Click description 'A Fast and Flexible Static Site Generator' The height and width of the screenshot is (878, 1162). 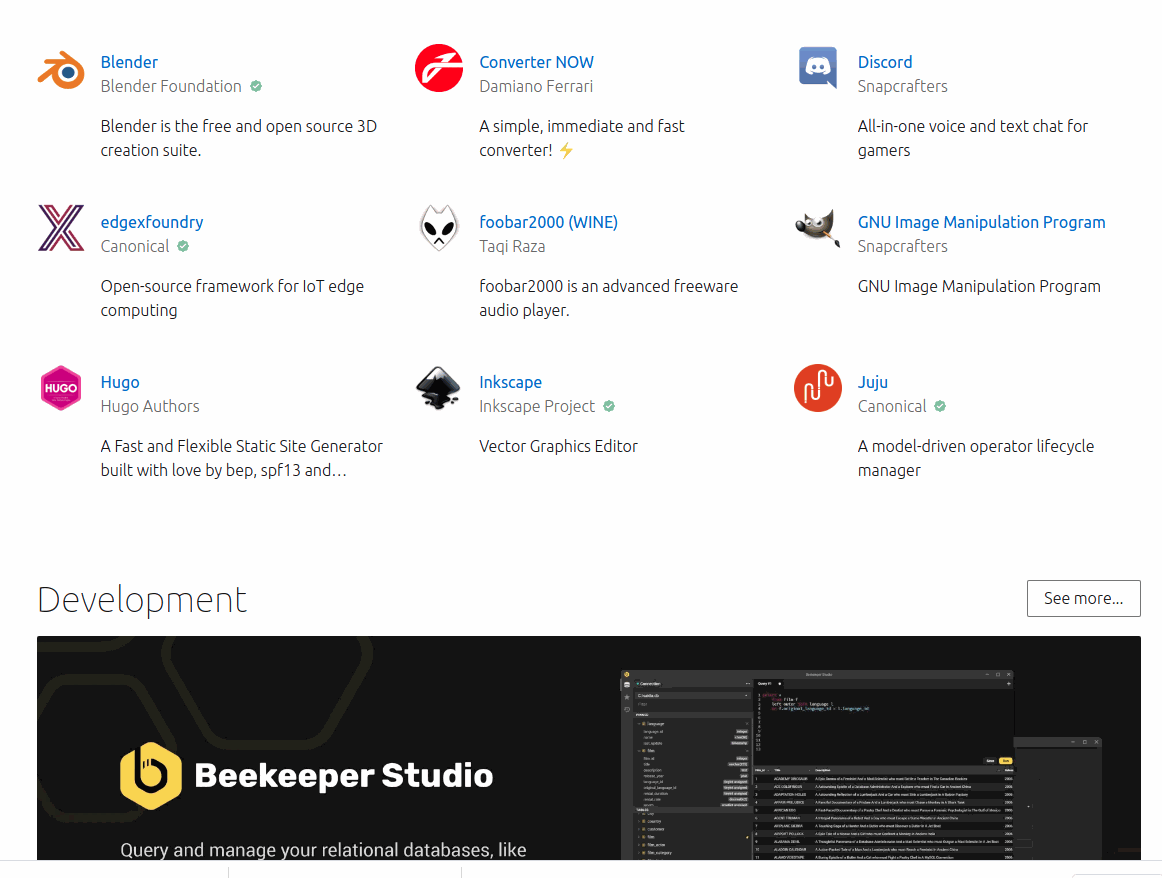point(242,458)
